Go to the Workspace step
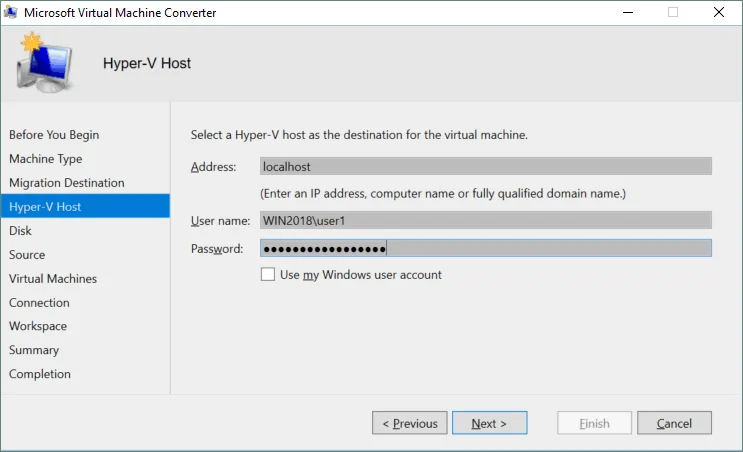This screenshot has height=452, width=743. coord(38,326)
